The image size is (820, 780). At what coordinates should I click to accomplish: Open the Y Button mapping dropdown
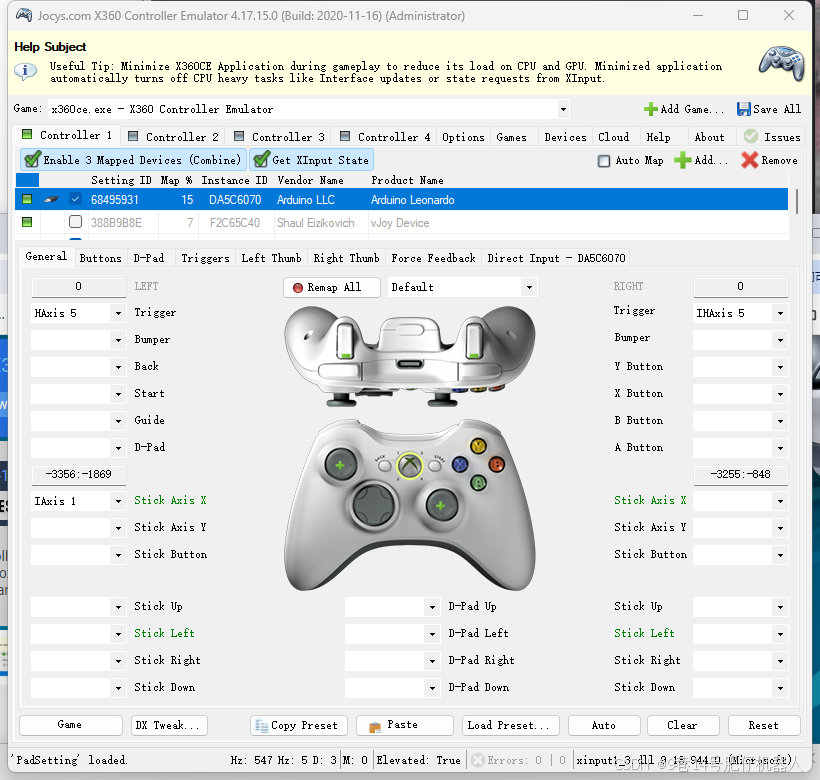(x=780, y=367)
